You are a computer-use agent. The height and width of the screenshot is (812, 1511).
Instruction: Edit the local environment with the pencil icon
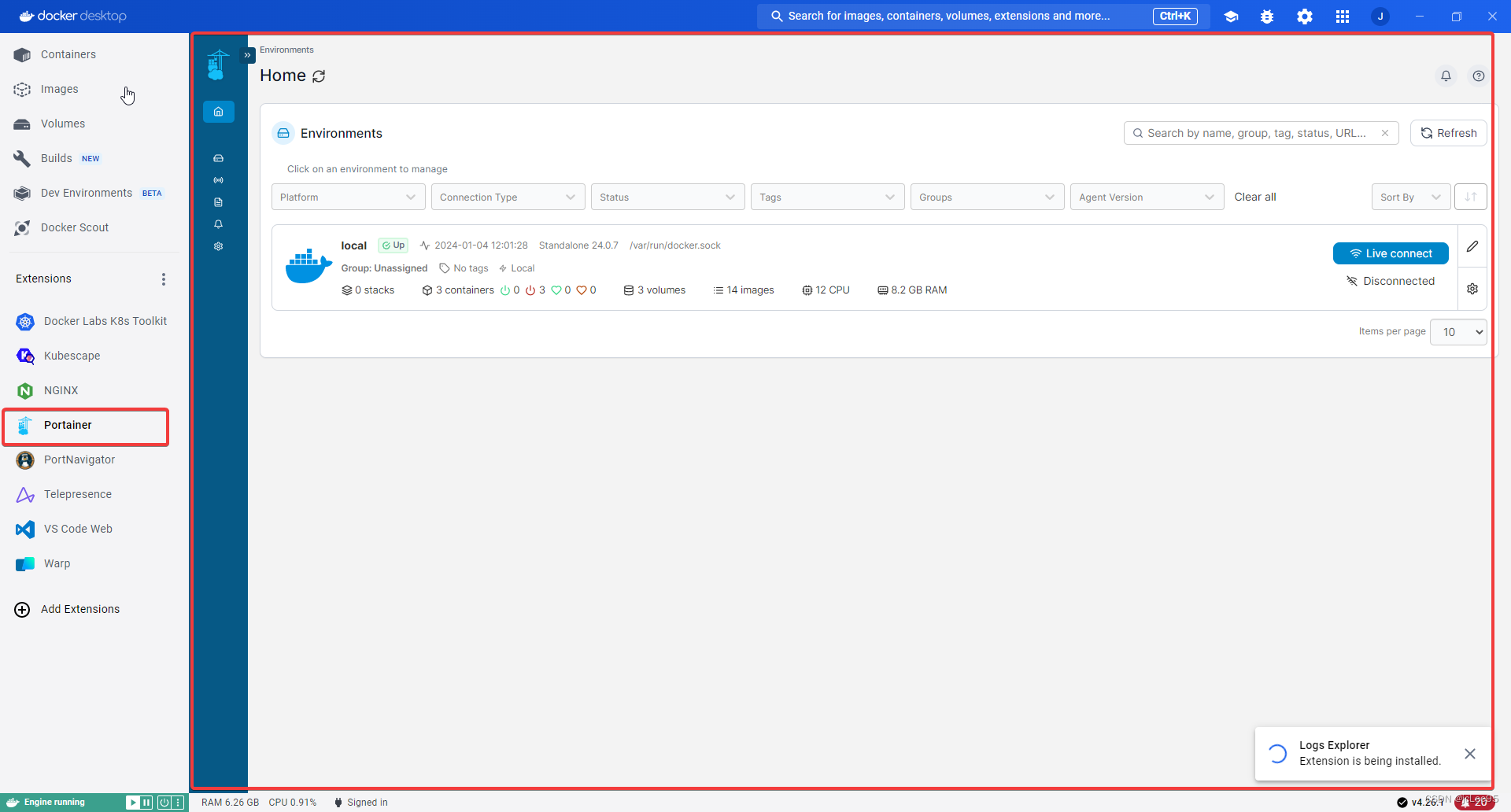1472,246
